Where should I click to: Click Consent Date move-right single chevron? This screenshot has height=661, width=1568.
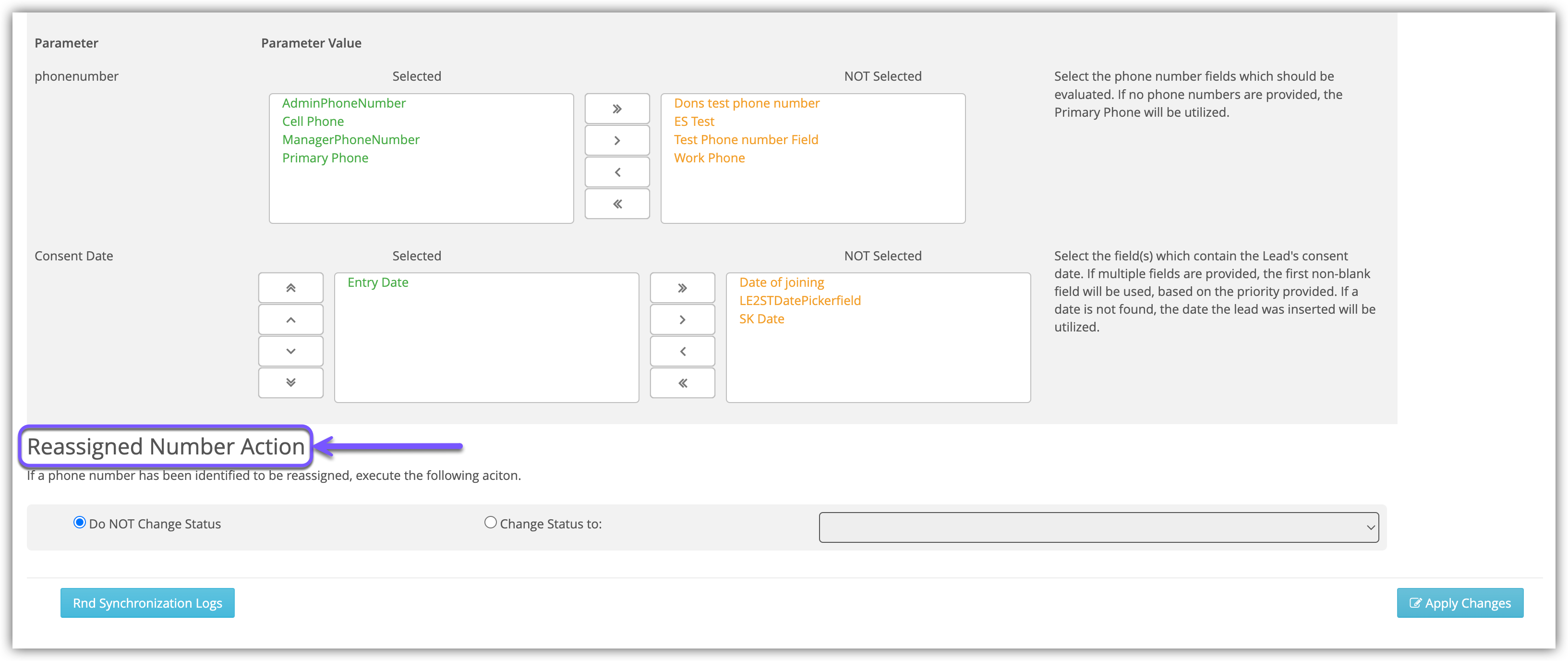click(682, 320)
